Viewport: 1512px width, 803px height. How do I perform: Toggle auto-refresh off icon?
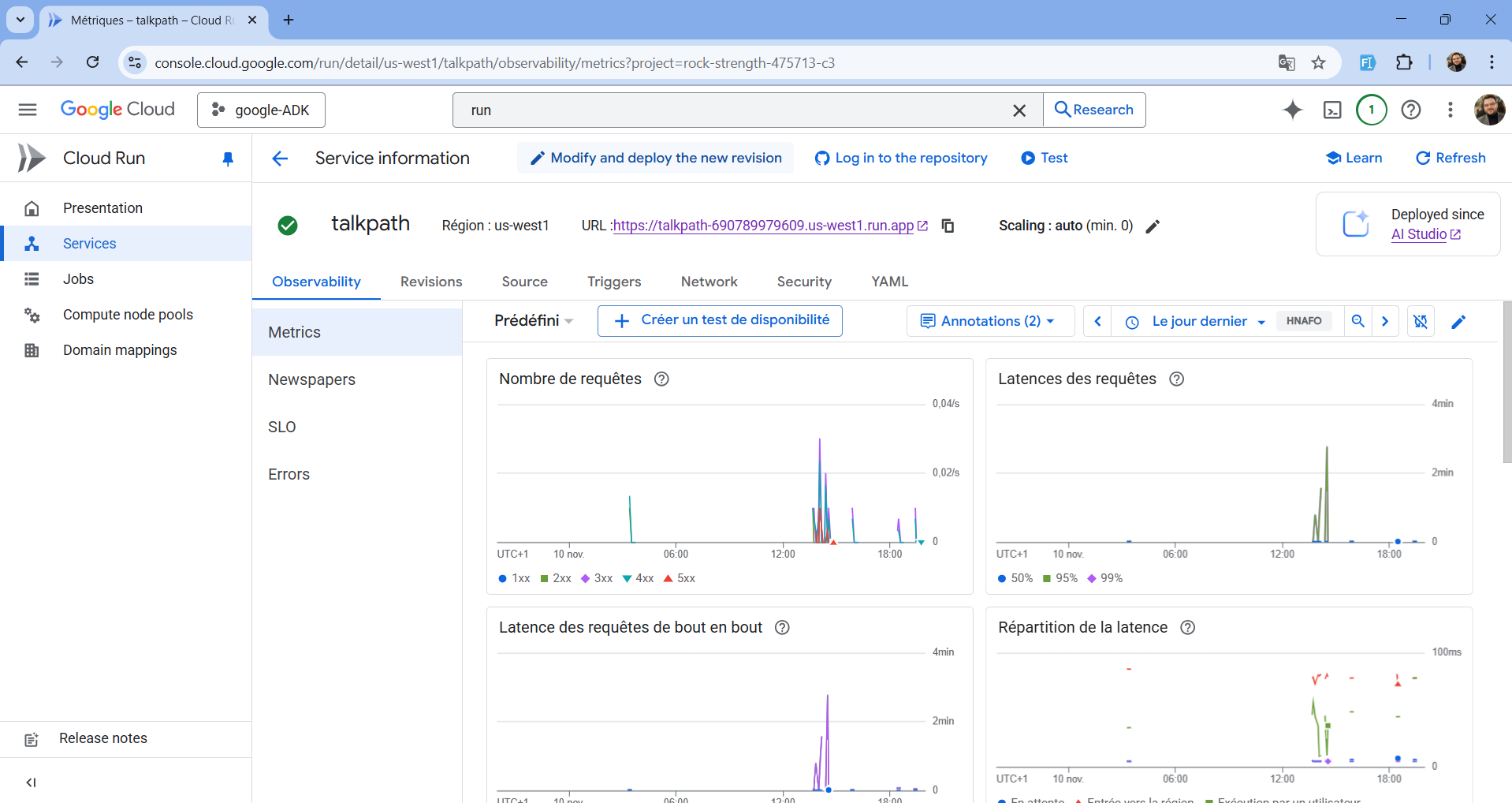point(1421,321)
